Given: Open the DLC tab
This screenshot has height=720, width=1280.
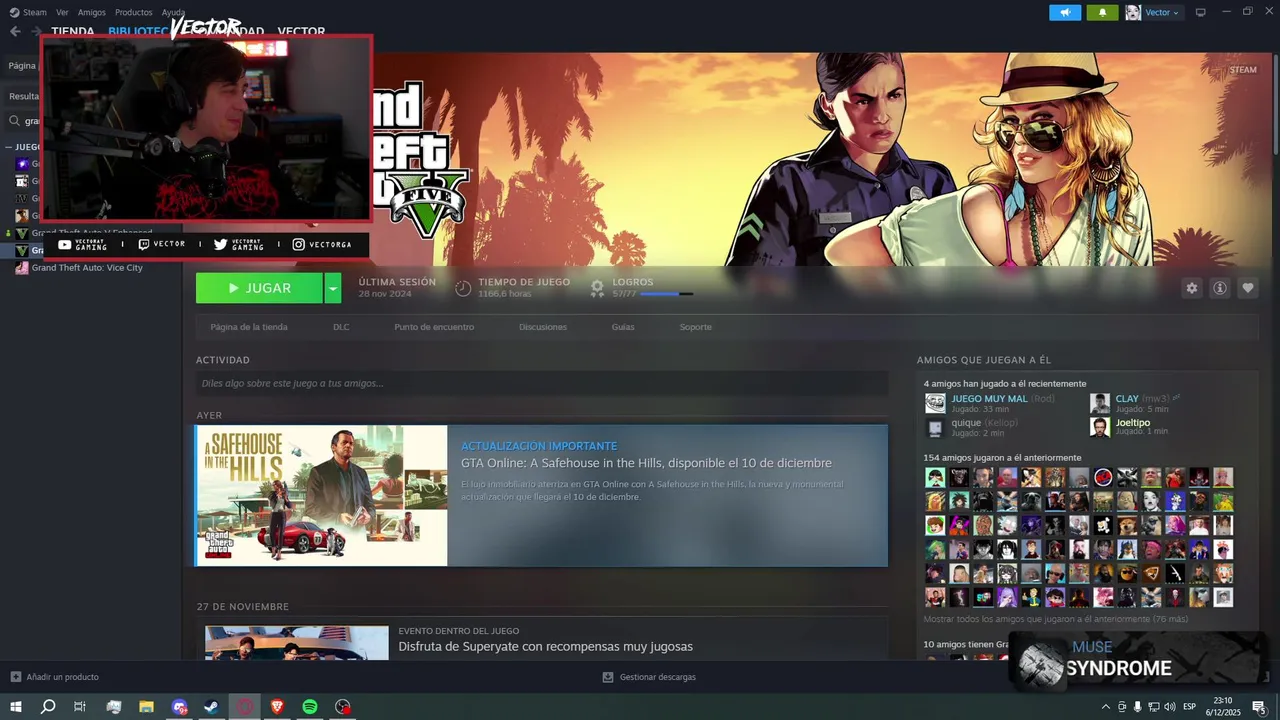Looking at the screenshot, I should point(341,327).
